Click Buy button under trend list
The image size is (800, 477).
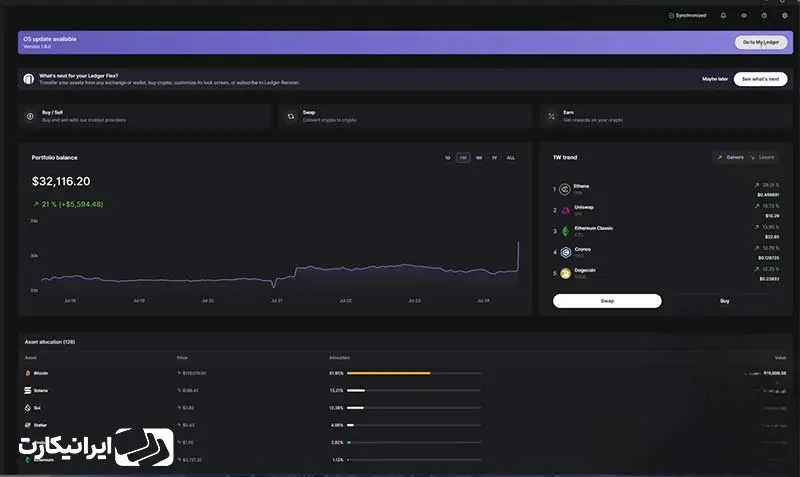[x=724, y=301]
